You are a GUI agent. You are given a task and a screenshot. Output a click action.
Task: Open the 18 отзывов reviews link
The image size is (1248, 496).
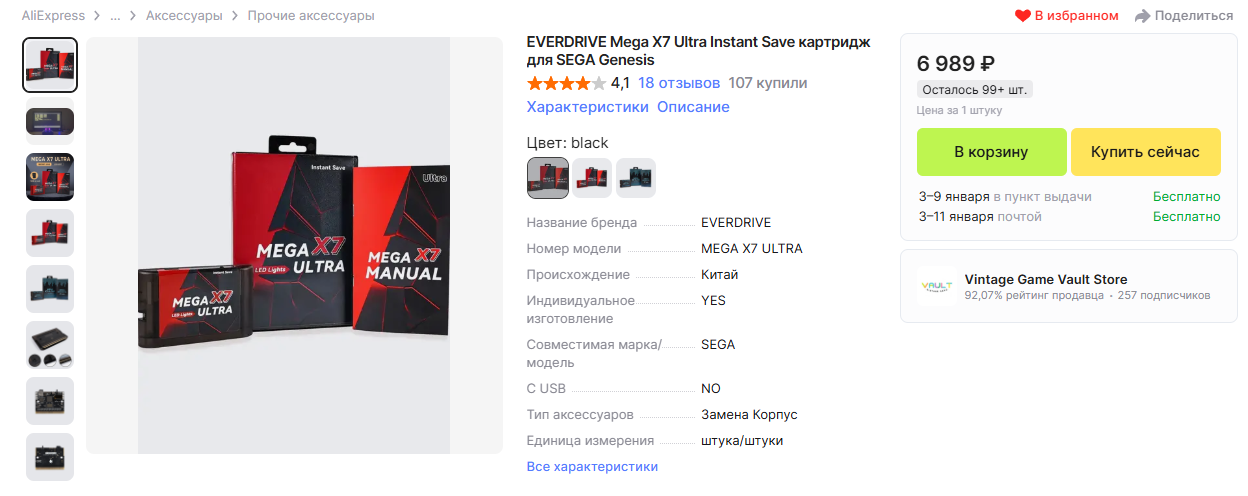679,83
